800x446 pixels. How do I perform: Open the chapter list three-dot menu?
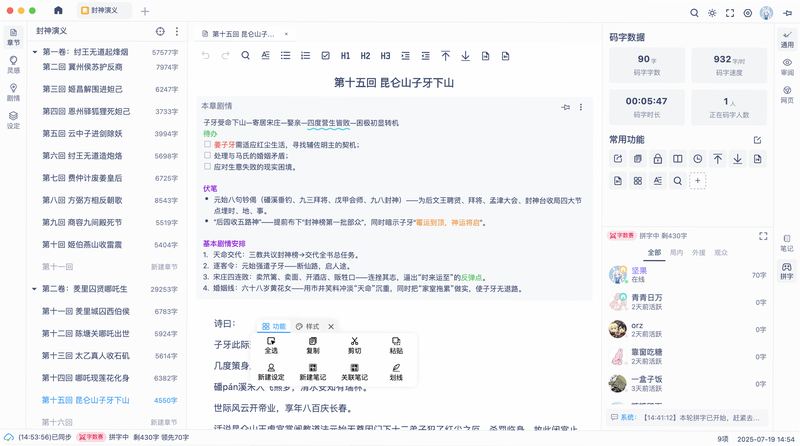(177, 31)
